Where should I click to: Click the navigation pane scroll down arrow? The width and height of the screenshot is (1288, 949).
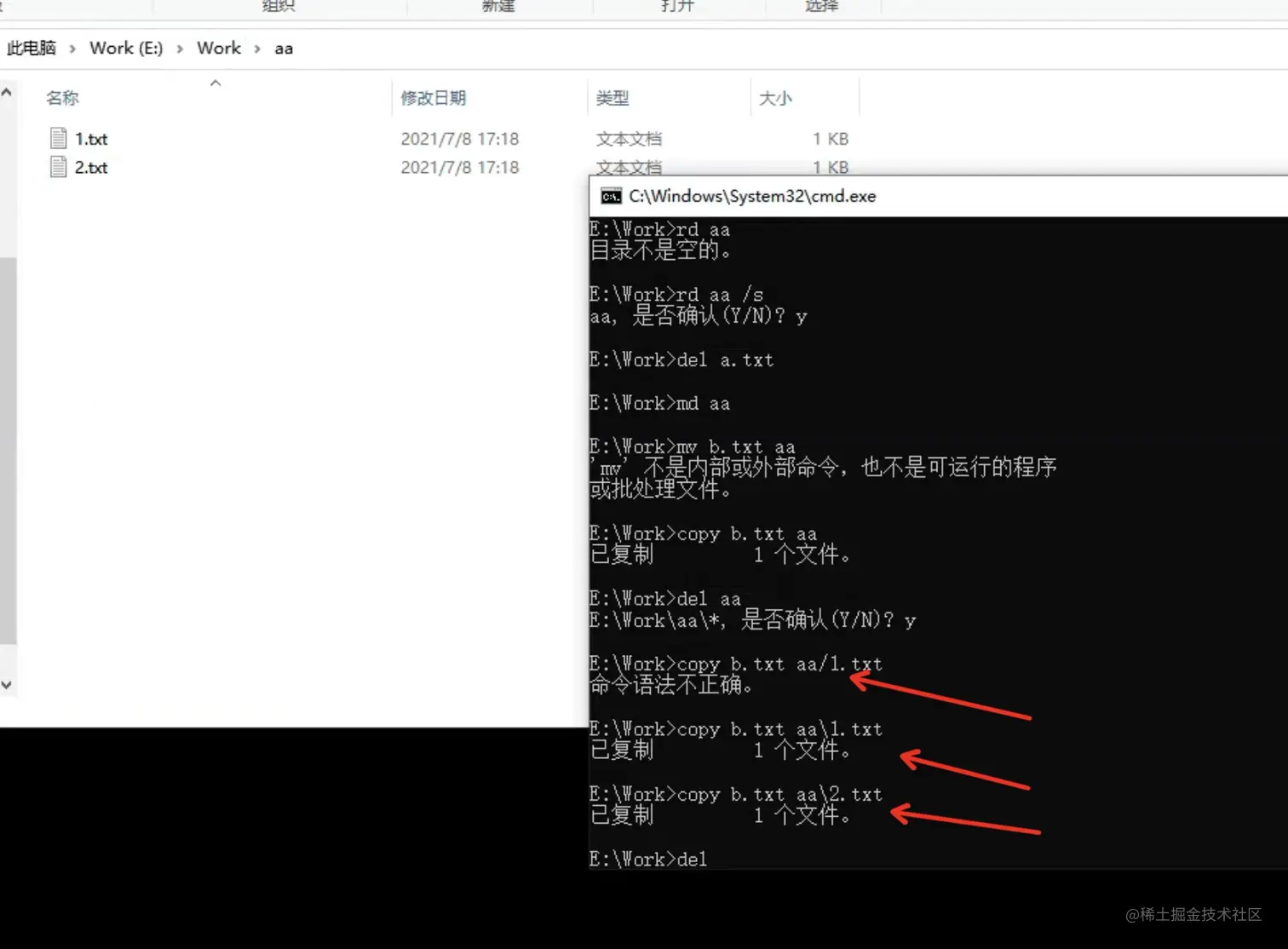(x=7, y=685)
